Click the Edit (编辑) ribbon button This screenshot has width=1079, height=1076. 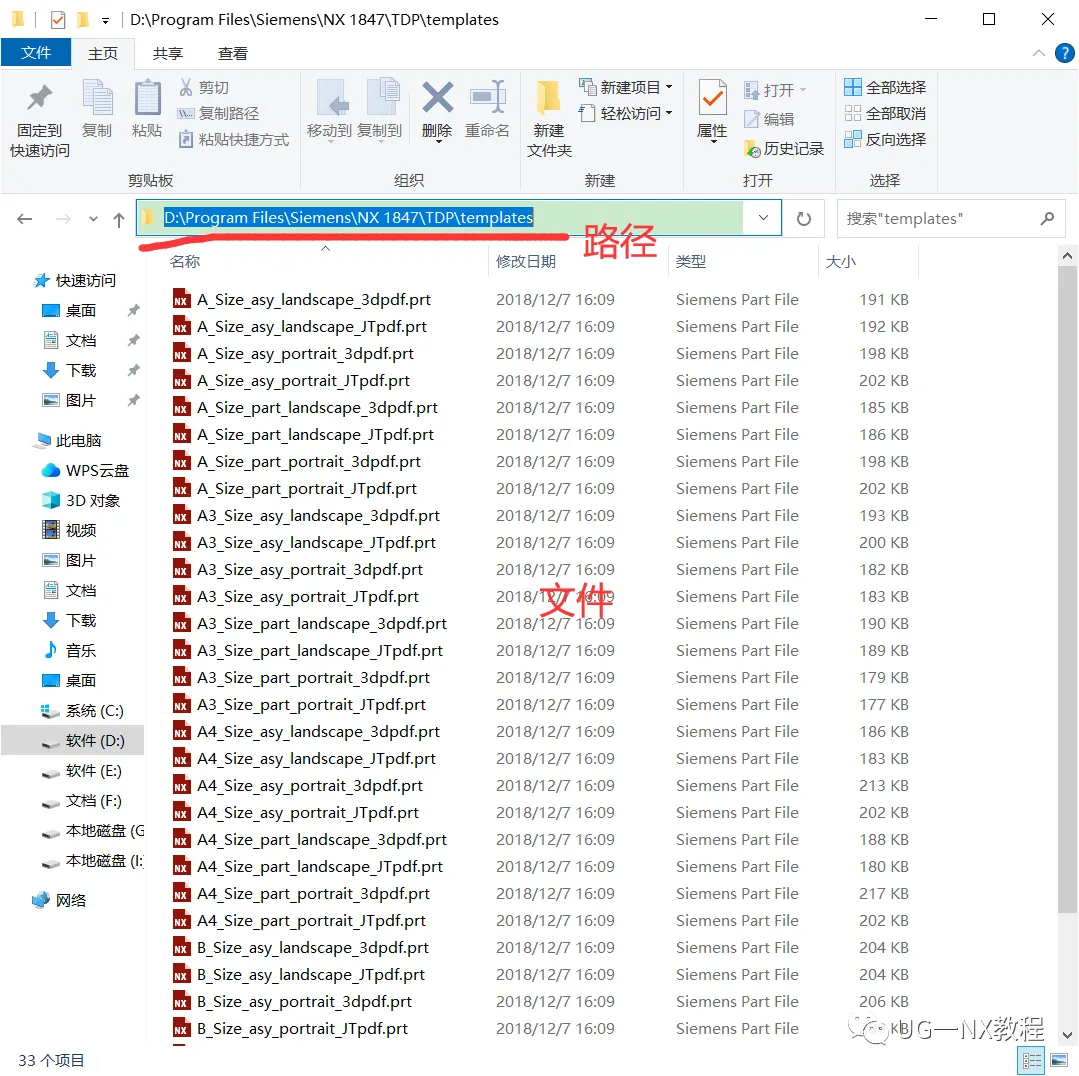(769, 119)
